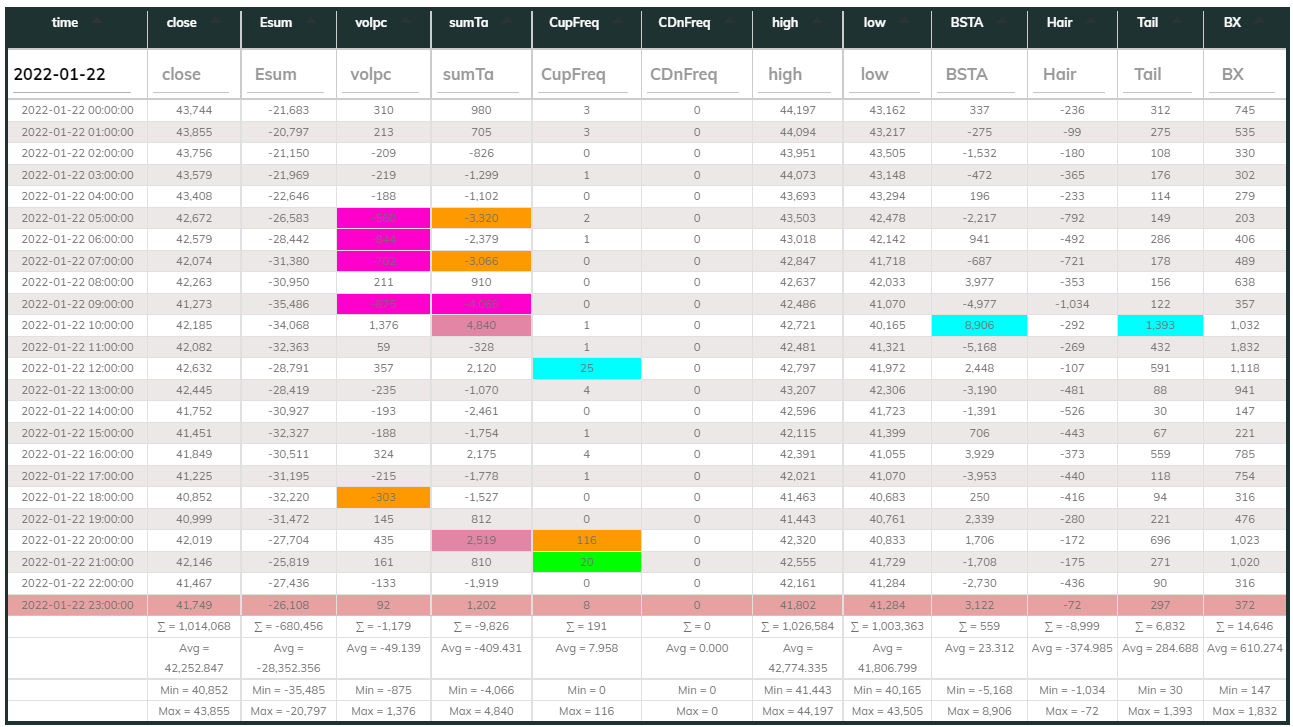Click the sumTa minimum Min = -4,066
Screen dimensions: 1293x727
(481, 690)
